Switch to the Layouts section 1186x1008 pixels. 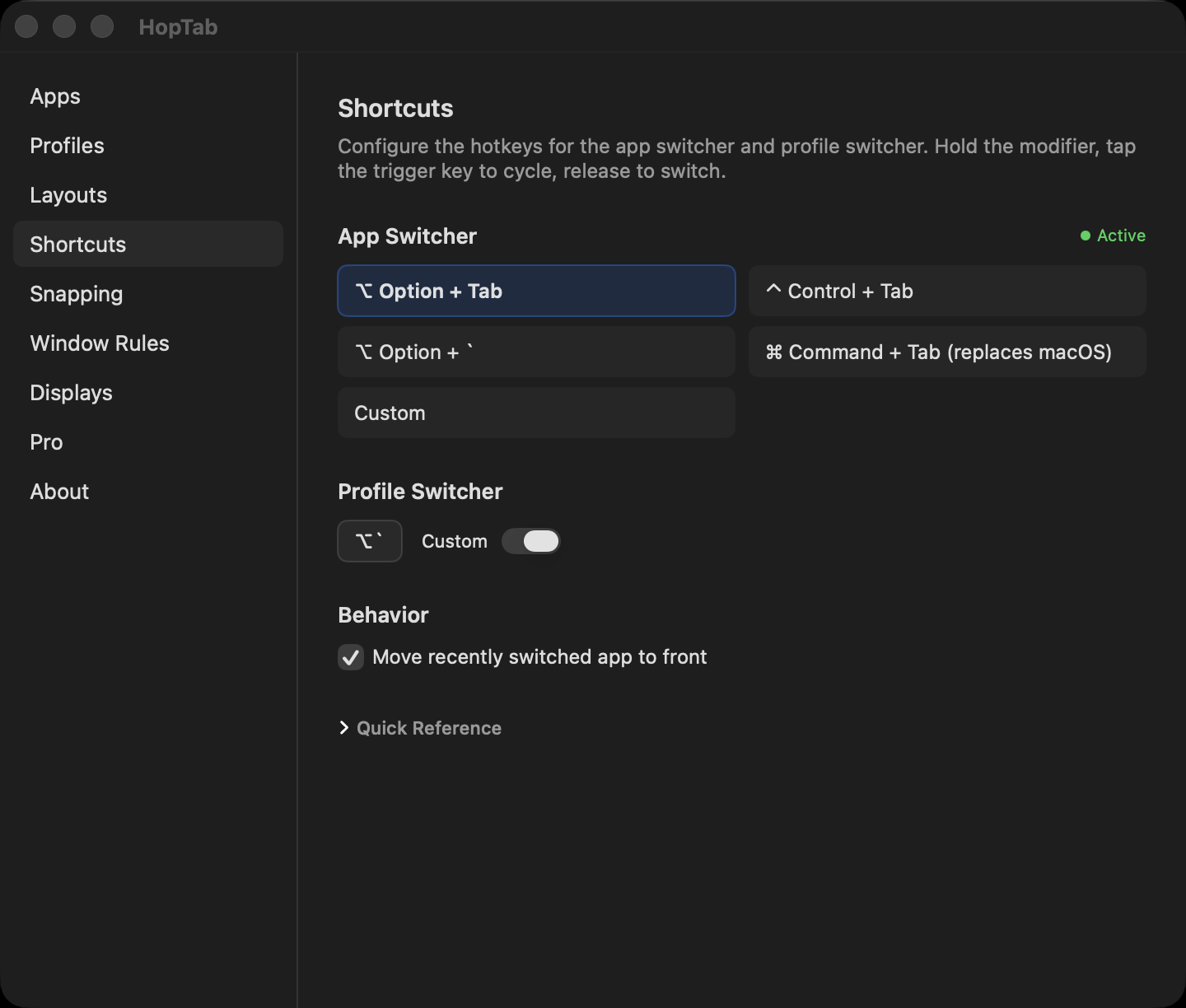tap(148, 195)
